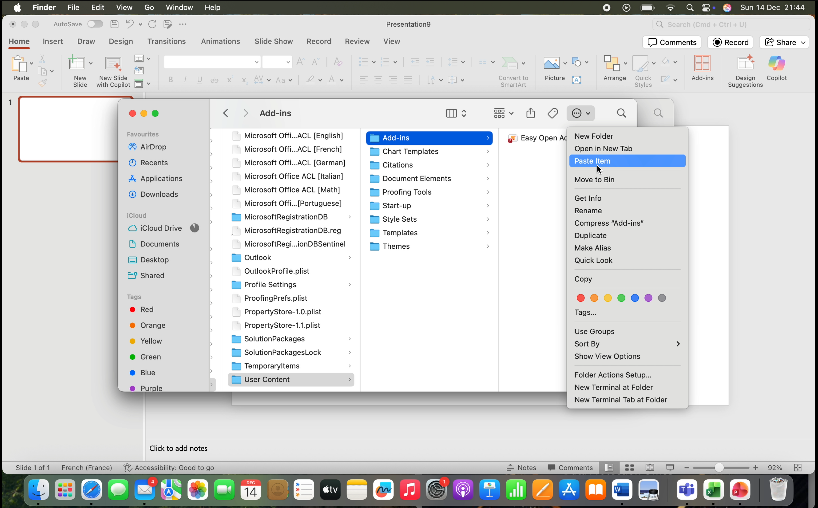Open the Chart Templates folder
Screen dimensions: 818x508
[410, 151]
